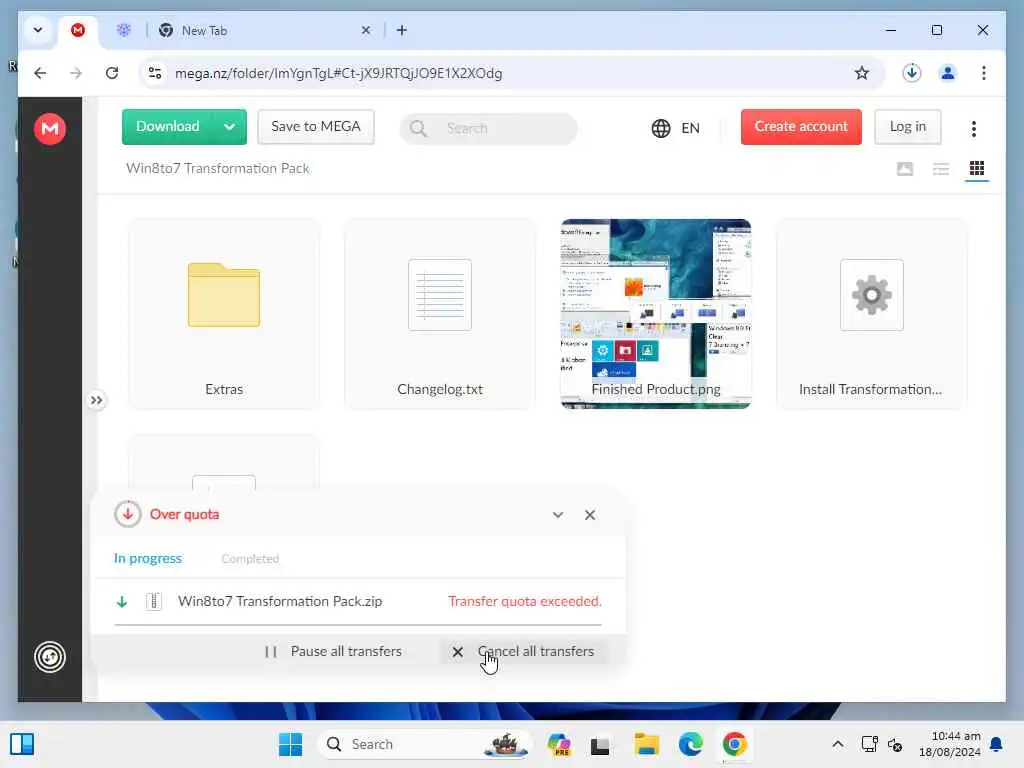Click the address bar URL
The height and width of the screenshot is (768, 1024).
338,73
